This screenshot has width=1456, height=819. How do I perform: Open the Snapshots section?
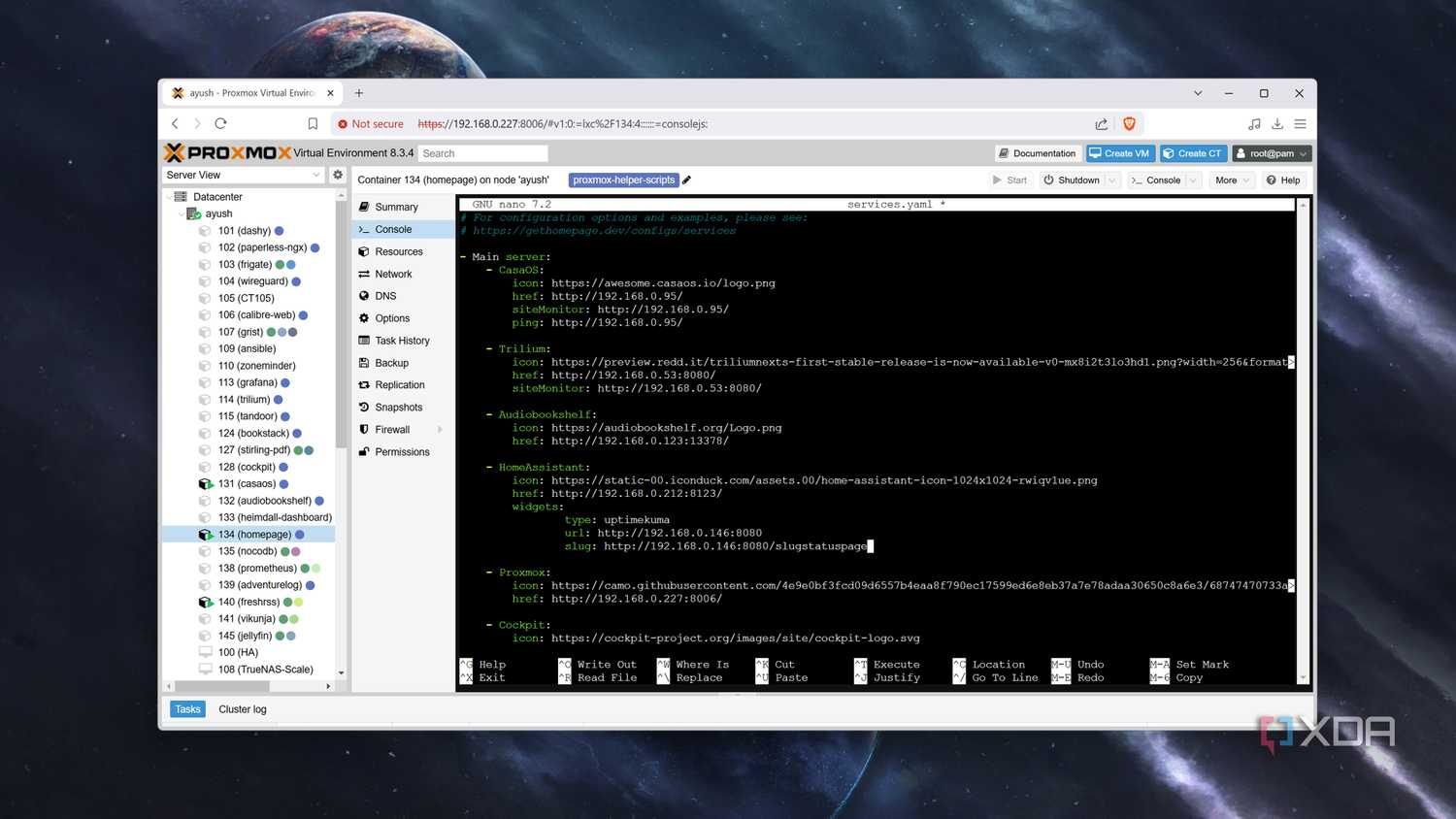(398, 408)
